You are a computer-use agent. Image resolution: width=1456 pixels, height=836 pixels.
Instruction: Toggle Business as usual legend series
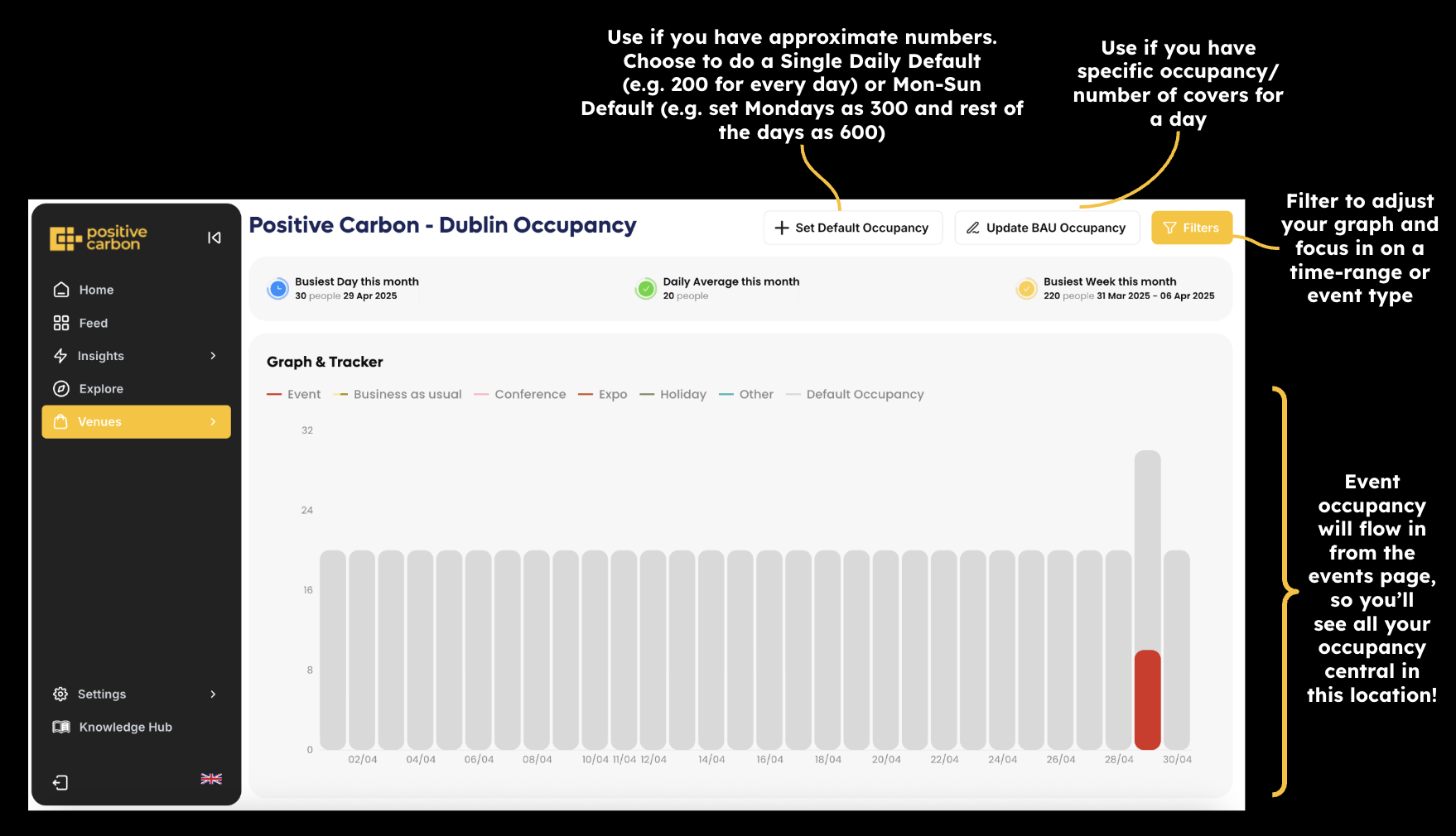398,395
